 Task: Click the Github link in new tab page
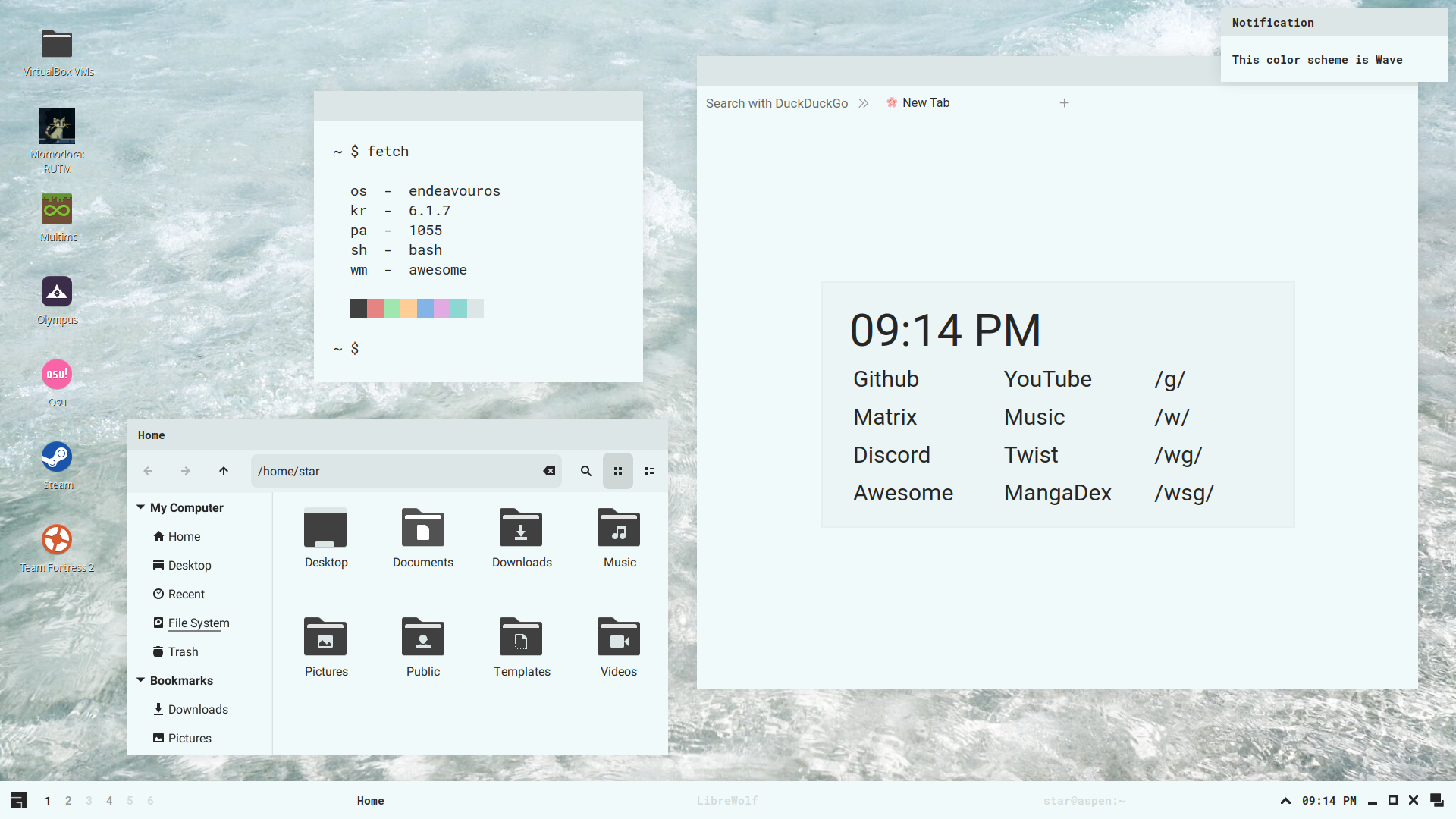tap(885, 378)
